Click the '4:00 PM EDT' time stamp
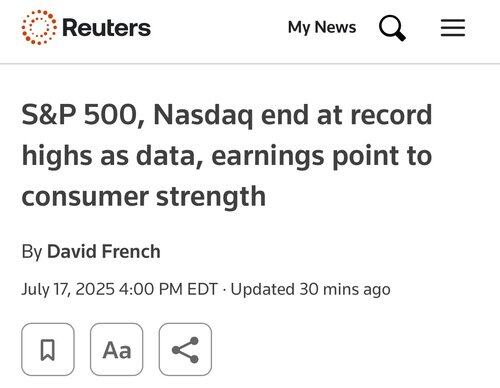Screen dimensions: 500x388 [168, 289]
